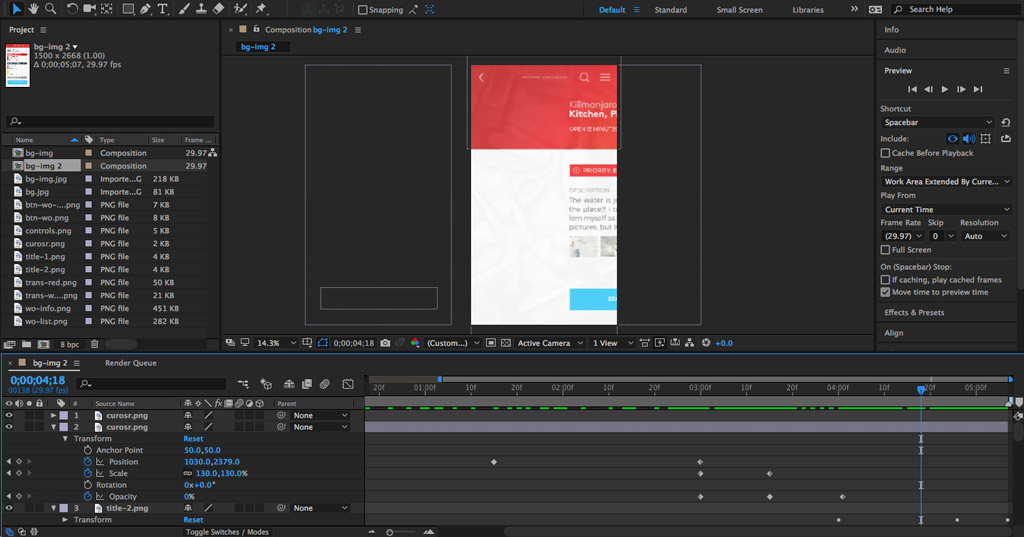Viewport: 1024px width, 537px height.
Task: Jump to the first frame in Preview
Action: click(912, 90)
